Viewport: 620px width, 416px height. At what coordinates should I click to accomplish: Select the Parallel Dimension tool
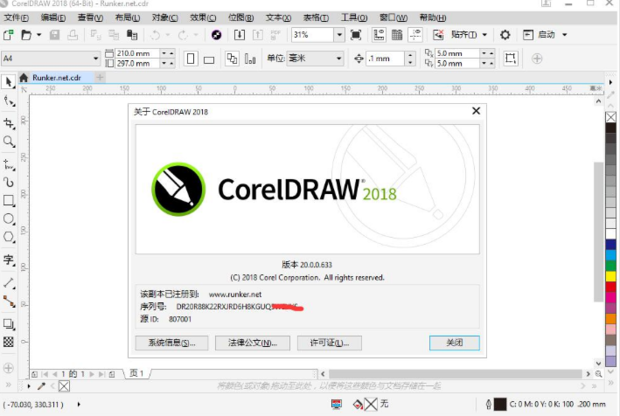tap(8, 283)
